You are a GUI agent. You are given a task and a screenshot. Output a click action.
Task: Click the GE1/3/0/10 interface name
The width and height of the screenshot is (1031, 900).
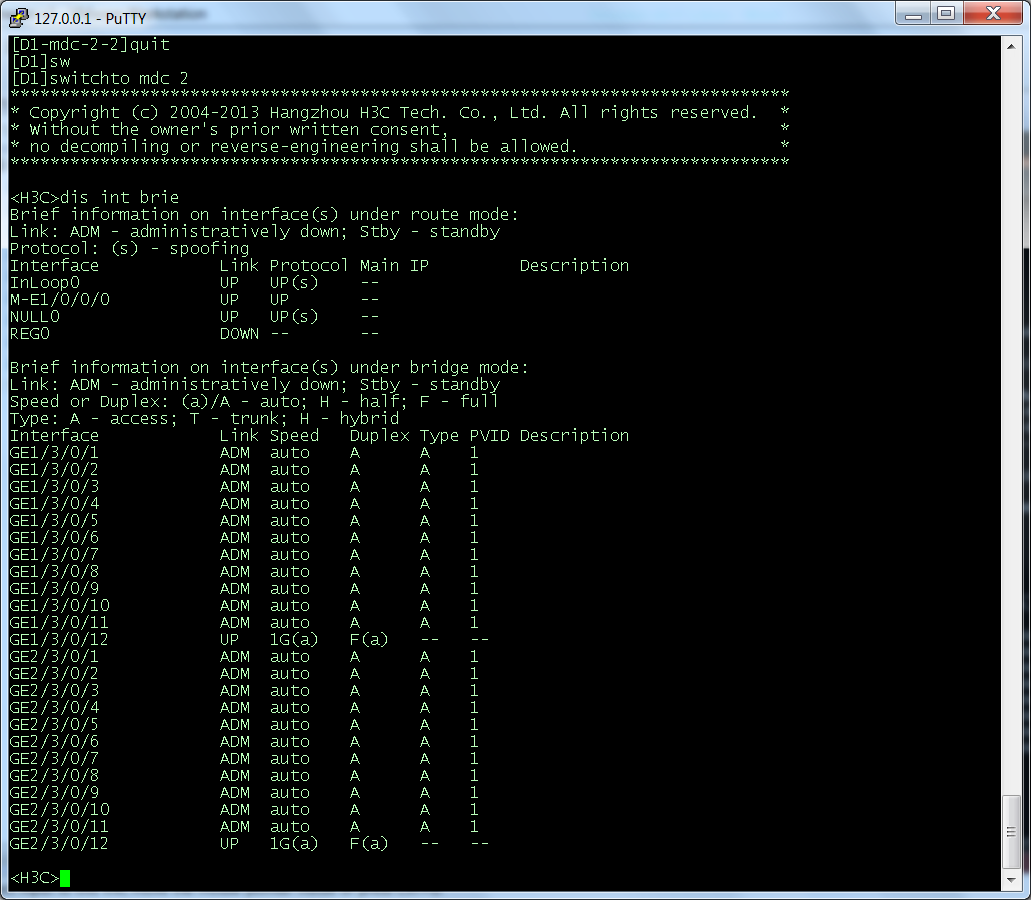click(x=60, y=606)
